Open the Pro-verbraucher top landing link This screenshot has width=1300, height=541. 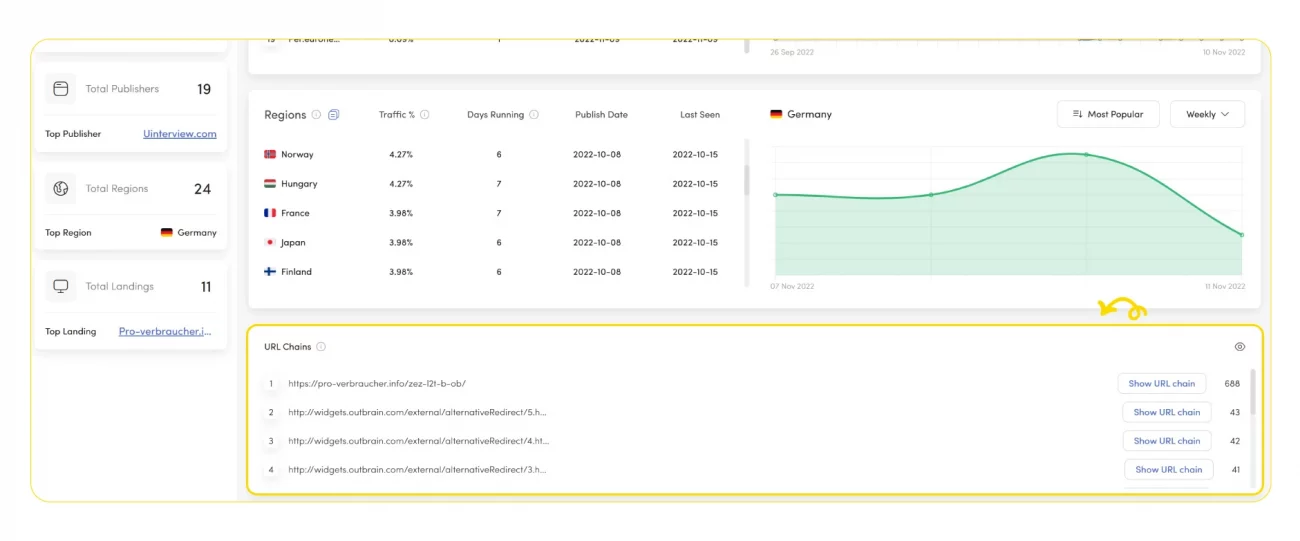[166, 332]
